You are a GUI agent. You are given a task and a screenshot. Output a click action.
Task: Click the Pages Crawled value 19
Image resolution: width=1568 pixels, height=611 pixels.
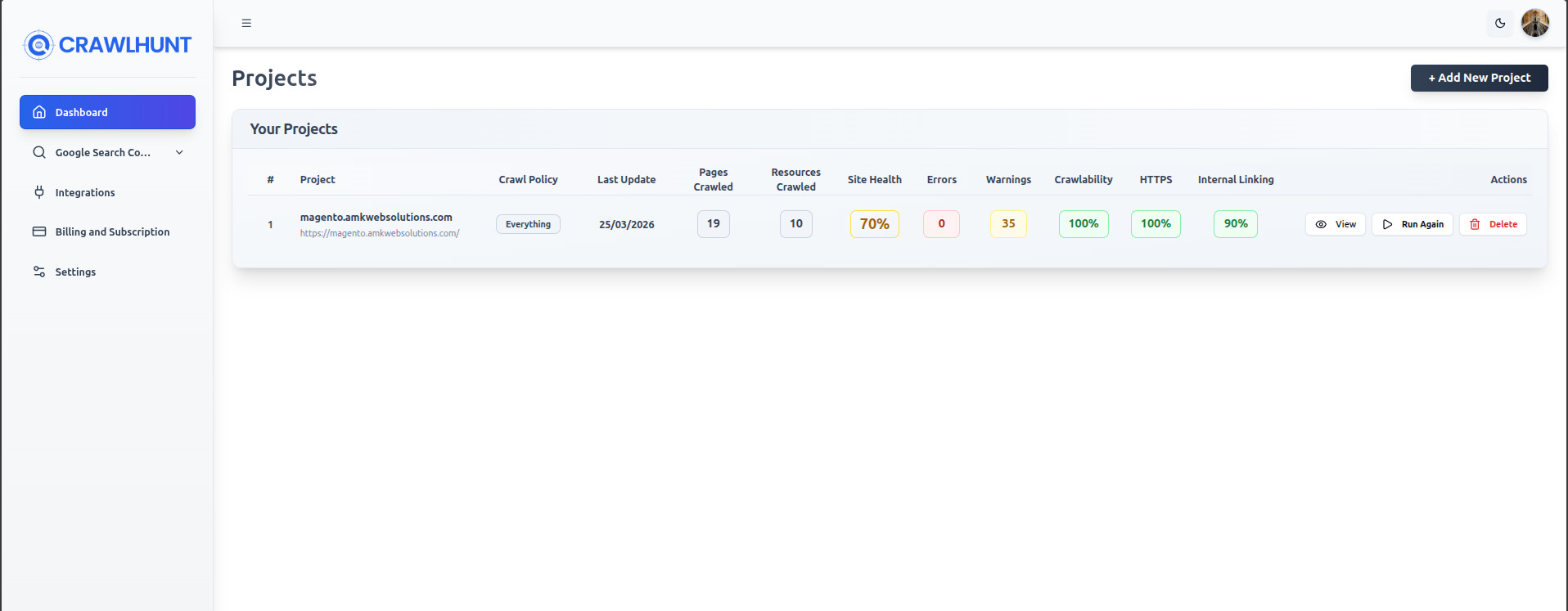pyautogui.click(x=714, y=224)
